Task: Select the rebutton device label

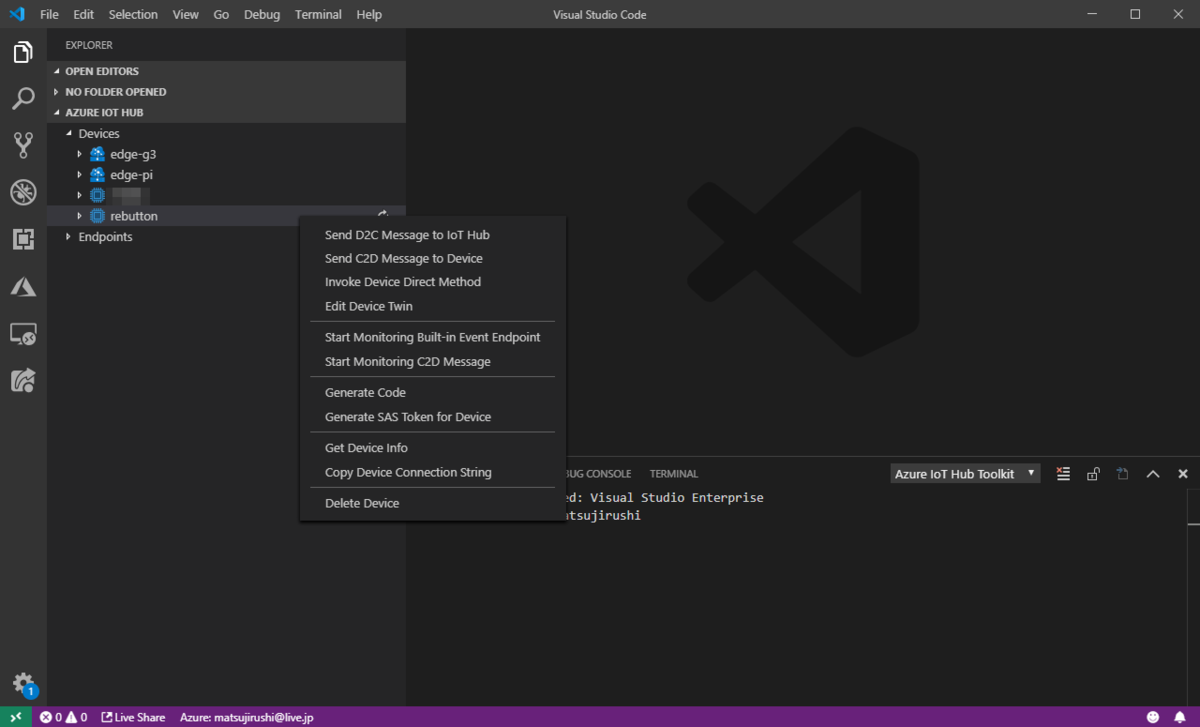Action: (x=134, y=216)
